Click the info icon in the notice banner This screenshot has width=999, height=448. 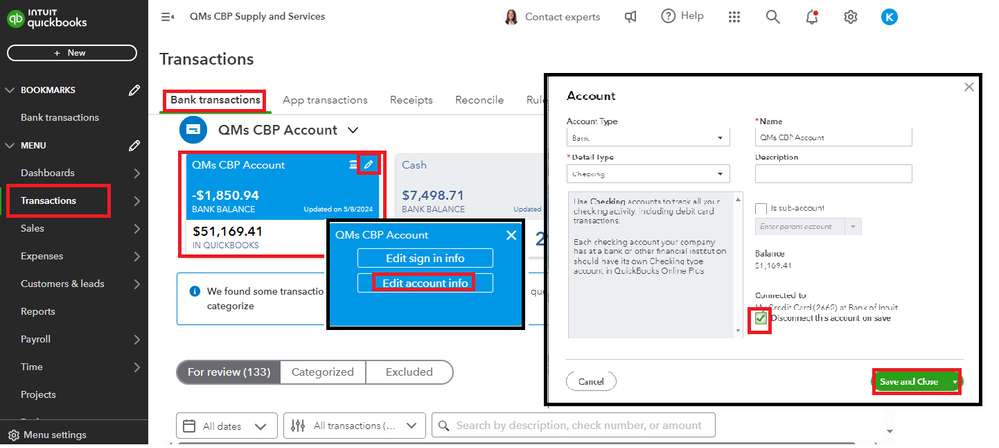pyautogui.click(x=195, y=291)
